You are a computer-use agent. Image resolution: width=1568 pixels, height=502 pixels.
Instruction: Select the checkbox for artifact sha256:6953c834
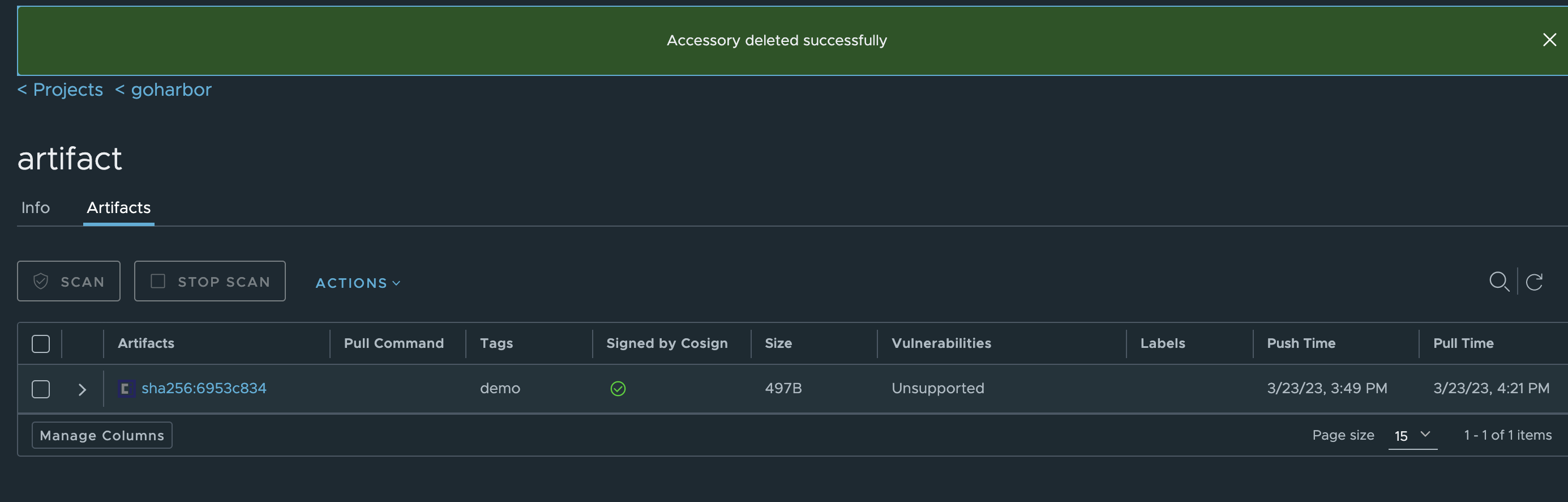point(40,388)
